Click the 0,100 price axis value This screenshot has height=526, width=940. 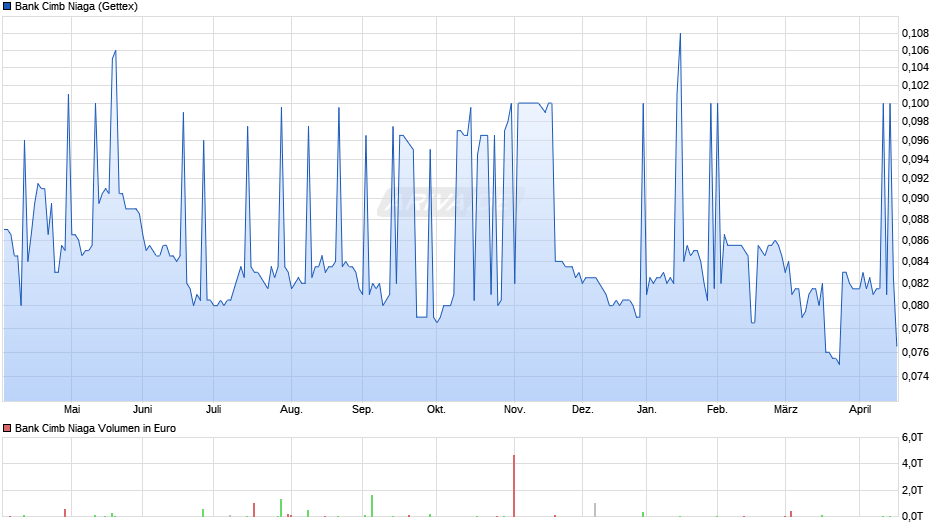(x=915, y=103)
